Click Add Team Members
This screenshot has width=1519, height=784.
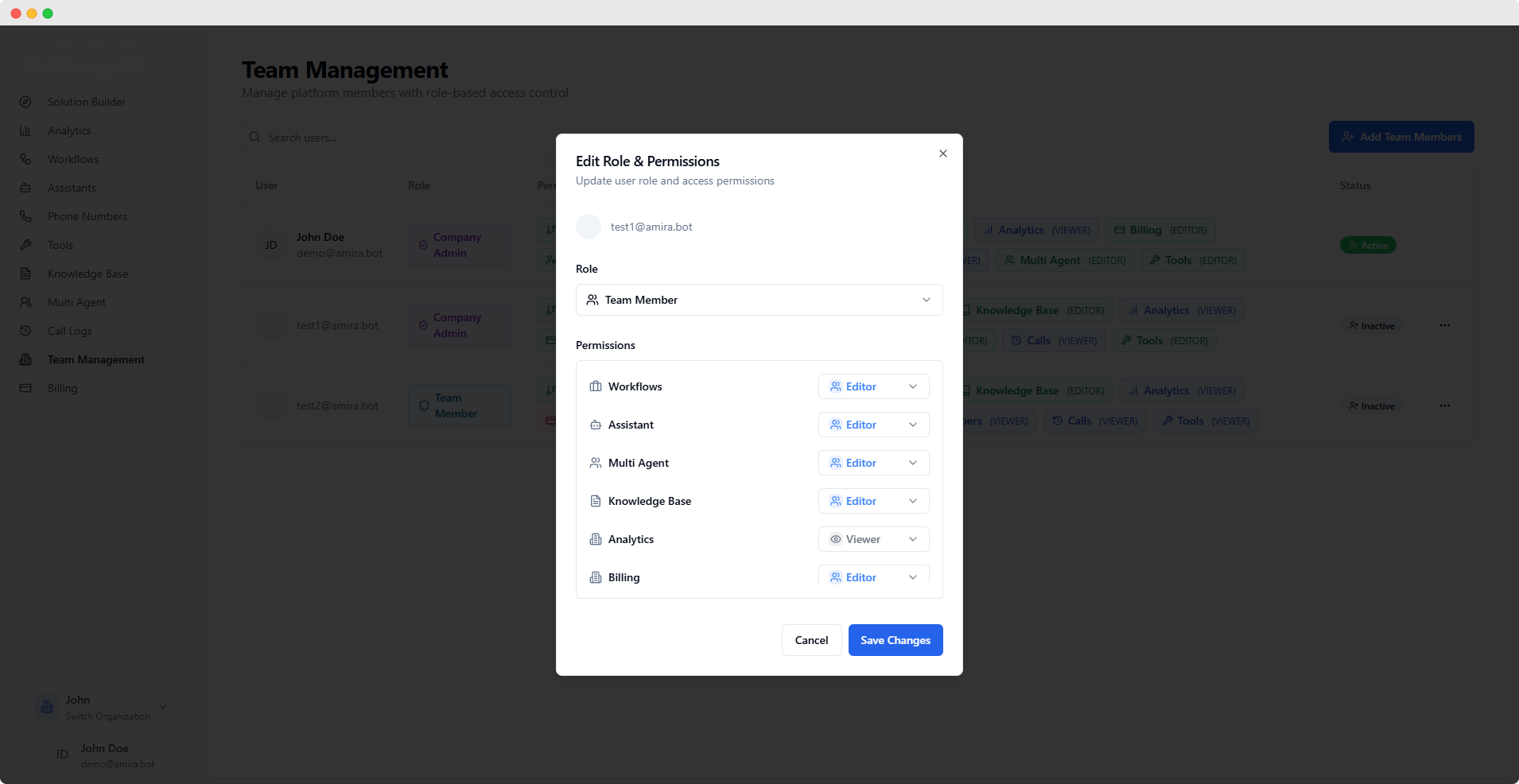point(1400,136)
